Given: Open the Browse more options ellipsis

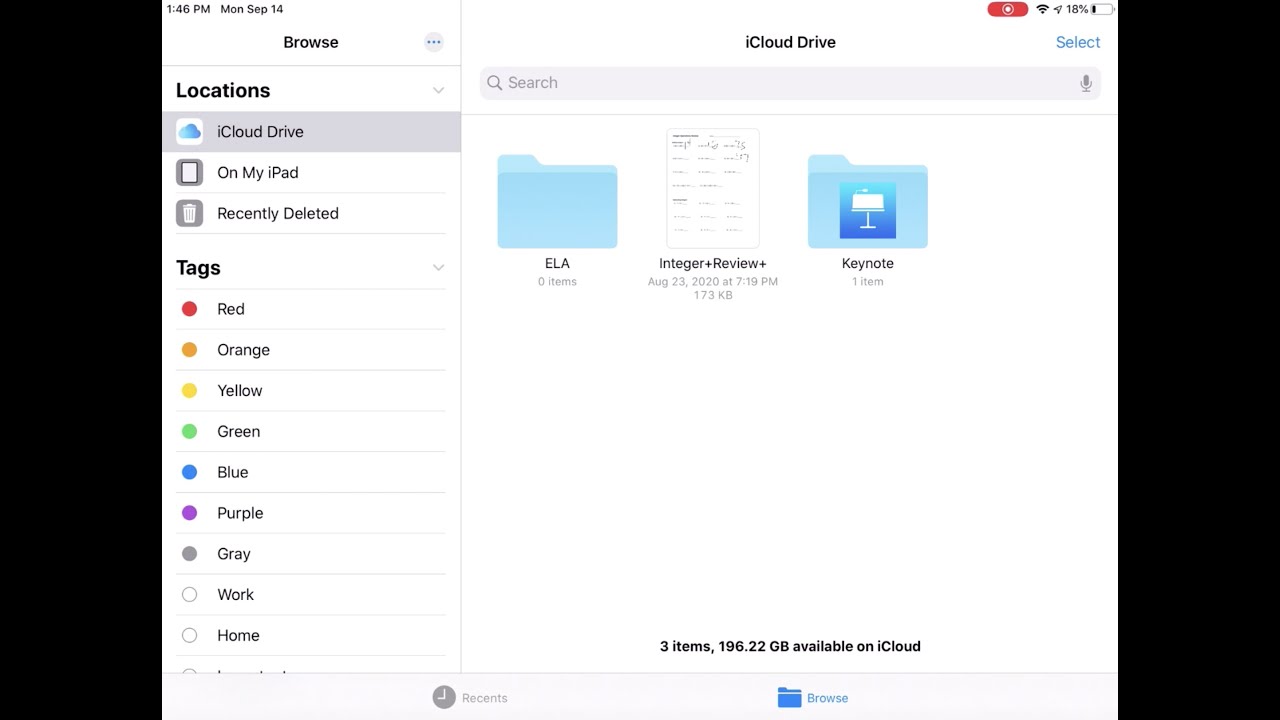Looking at the screenshot, I should (x=433, y=42).
